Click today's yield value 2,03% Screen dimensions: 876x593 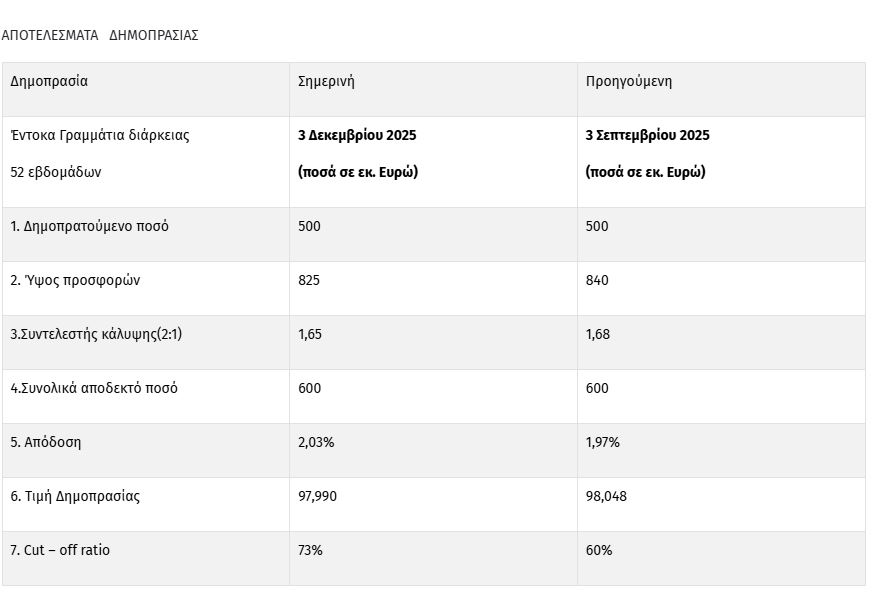click(316, 442)
